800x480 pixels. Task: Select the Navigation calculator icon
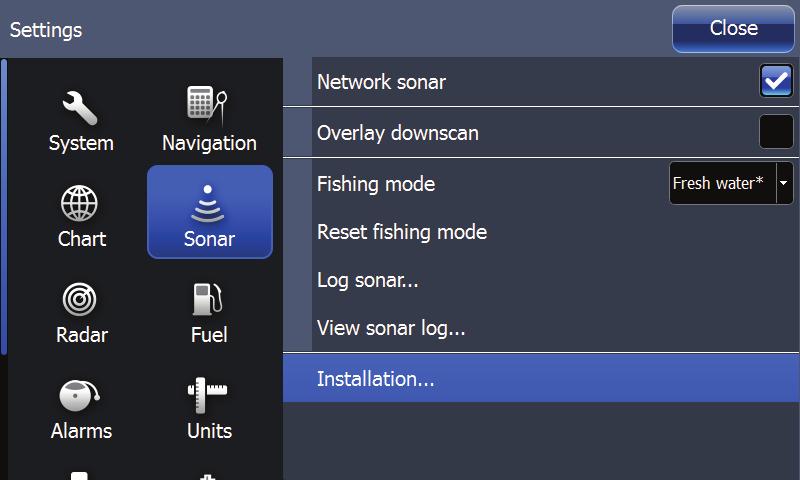pos(207,106)
